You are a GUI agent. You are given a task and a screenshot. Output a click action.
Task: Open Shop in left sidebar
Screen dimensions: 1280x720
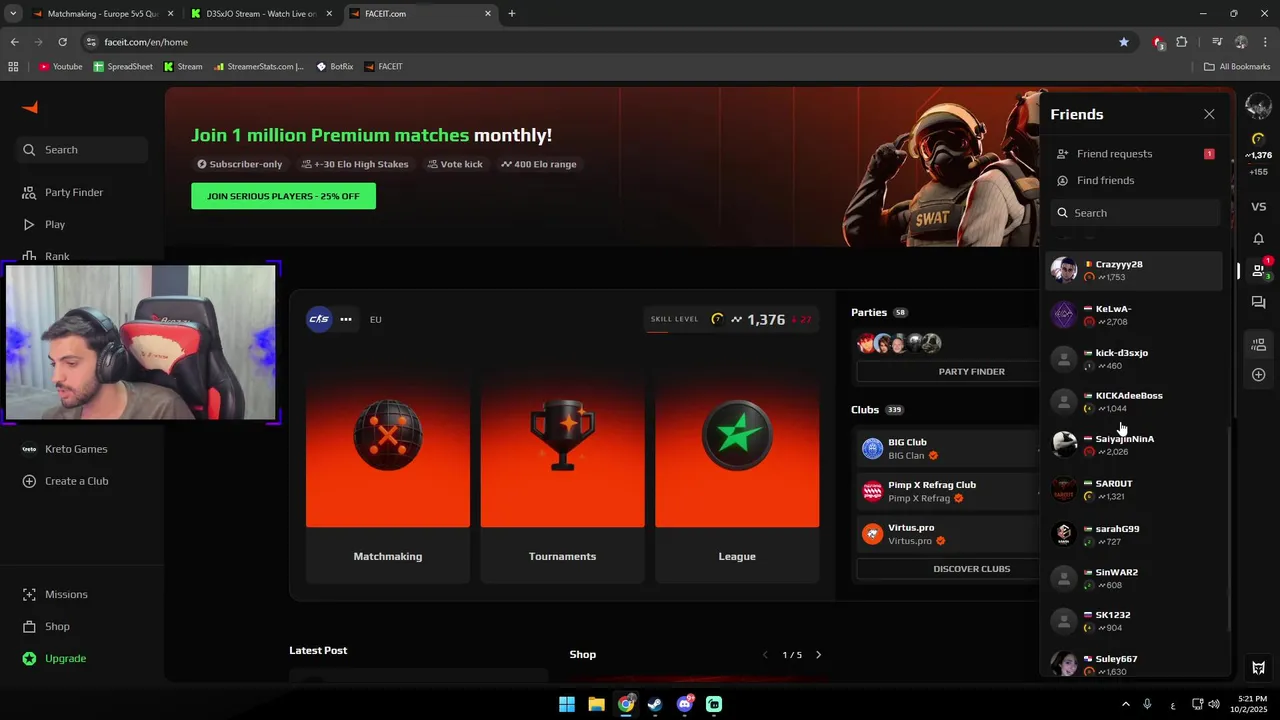click(82, 626)
